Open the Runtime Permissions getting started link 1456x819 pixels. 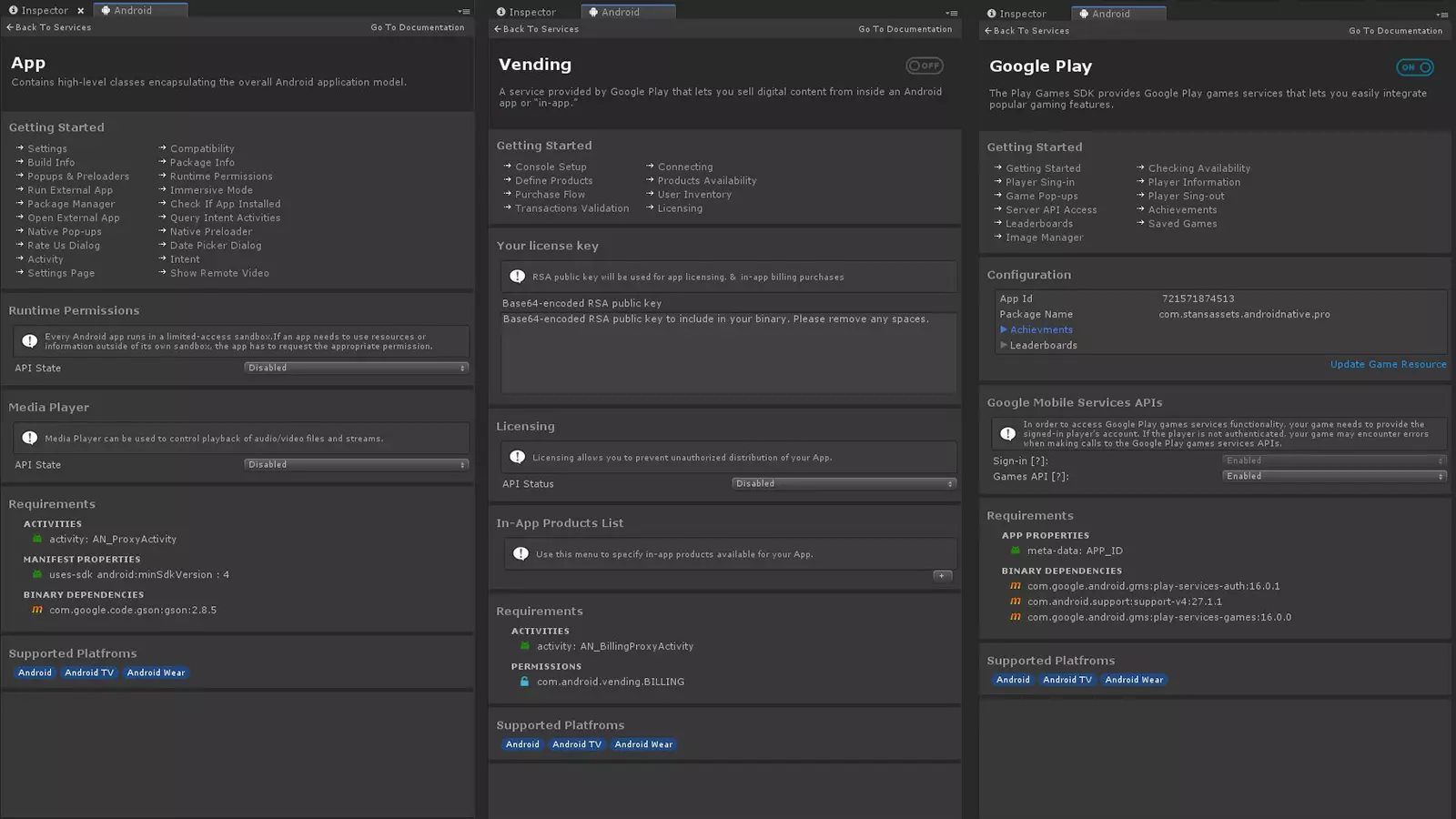[221, 177]
